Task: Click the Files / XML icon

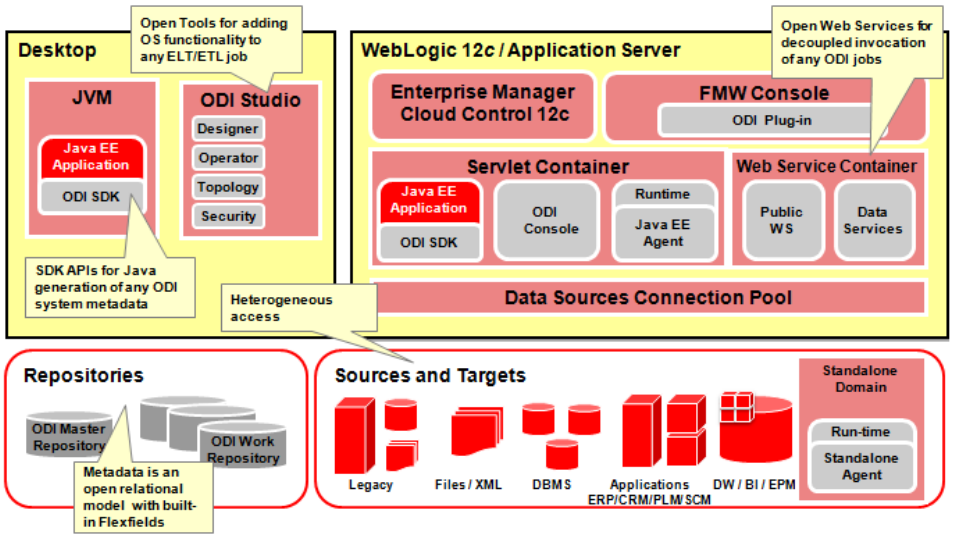Action: pyautogui.click(x=477, y=431)
